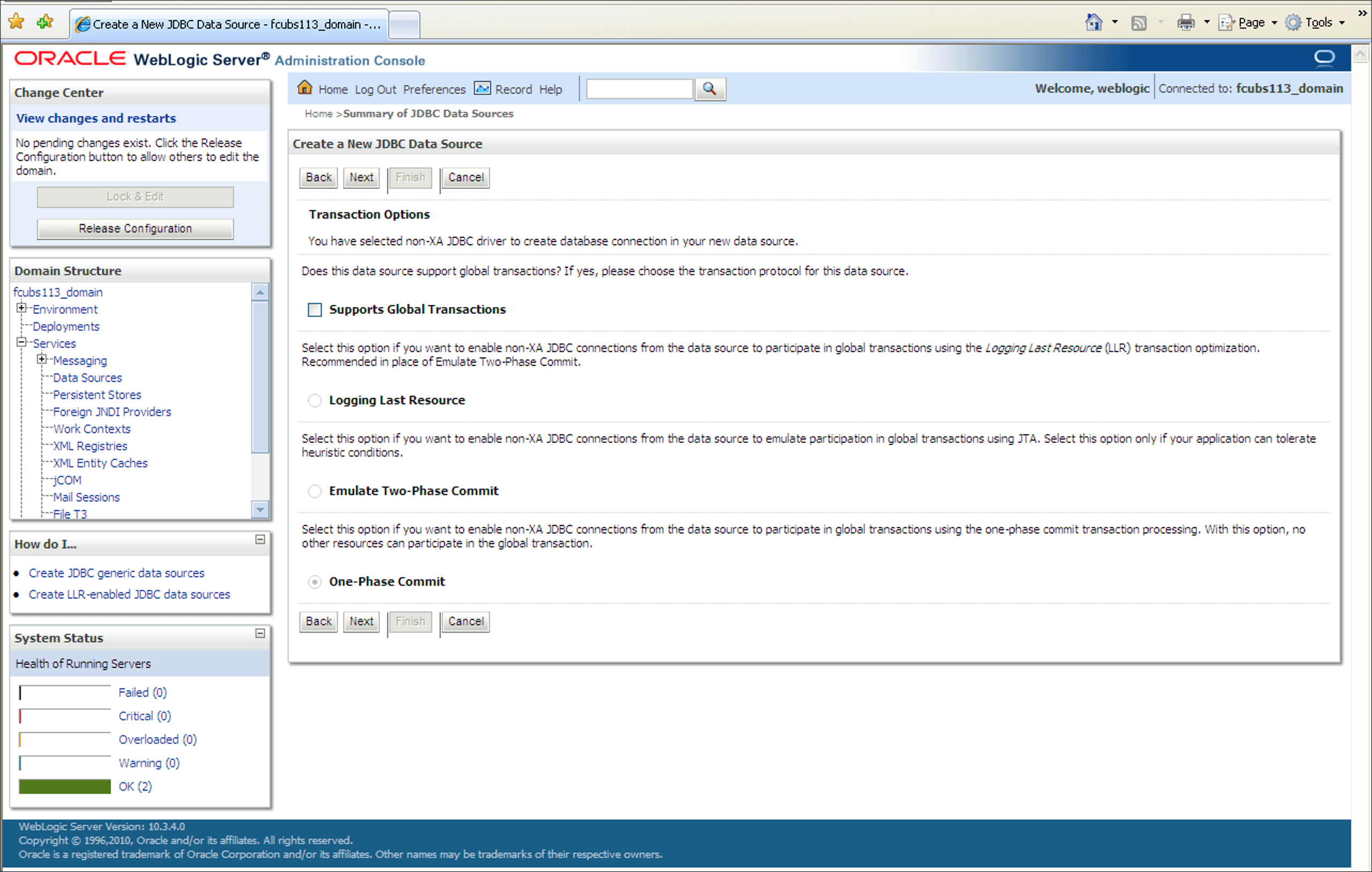Click the console search text field
The width and height of the screenshot is (1372, 872).
(639, 89)
